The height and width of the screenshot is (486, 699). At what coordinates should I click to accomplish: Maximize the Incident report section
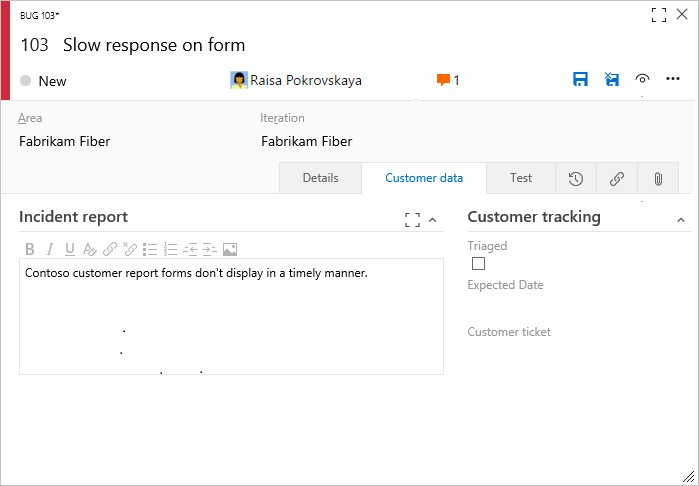(412, 219)
